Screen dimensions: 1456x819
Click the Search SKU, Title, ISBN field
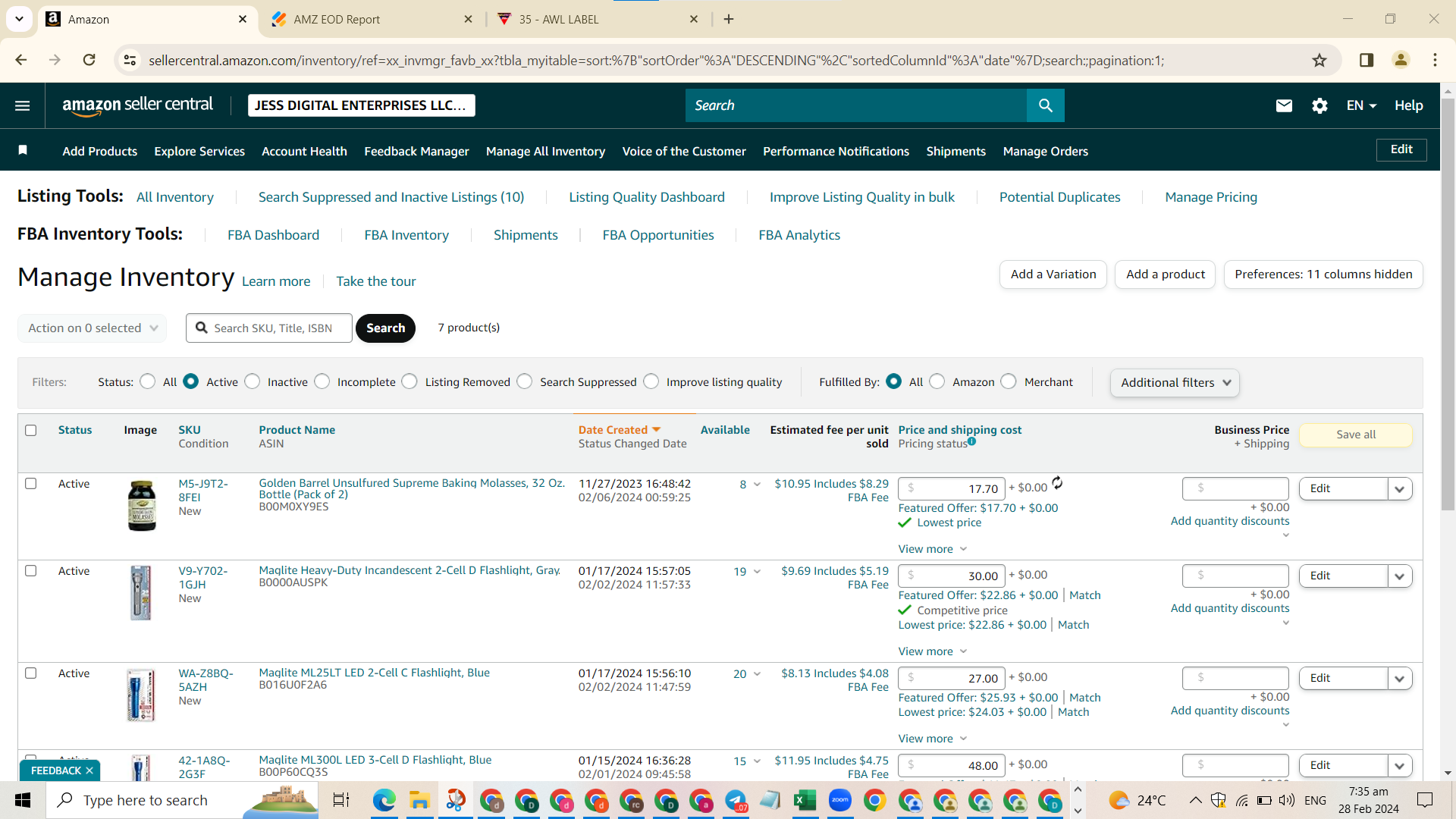[x=269, y=328]
